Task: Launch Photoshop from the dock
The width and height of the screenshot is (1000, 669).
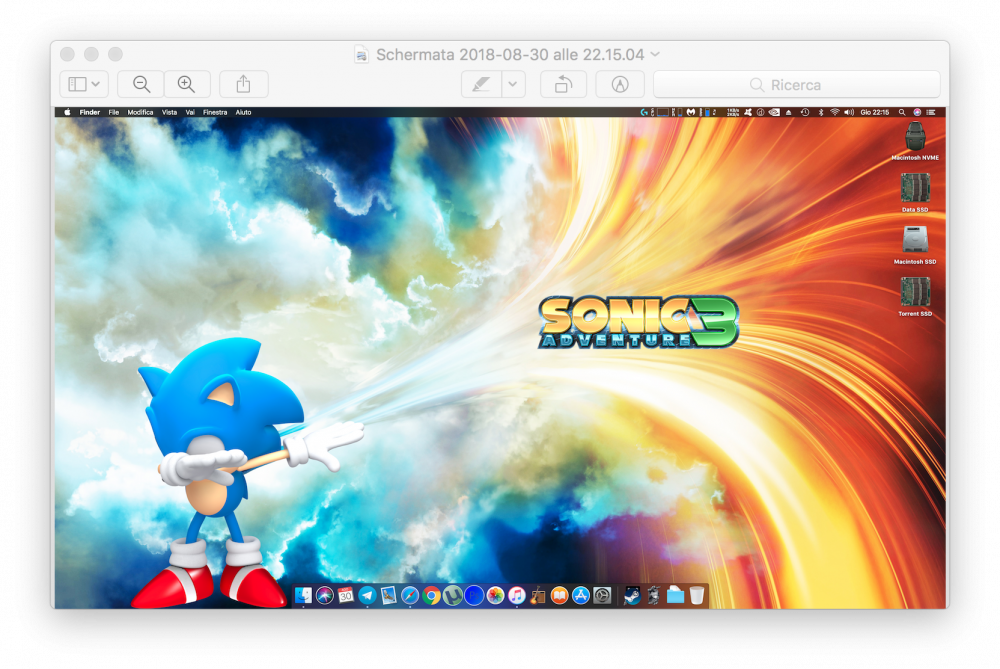Action: 474,596
